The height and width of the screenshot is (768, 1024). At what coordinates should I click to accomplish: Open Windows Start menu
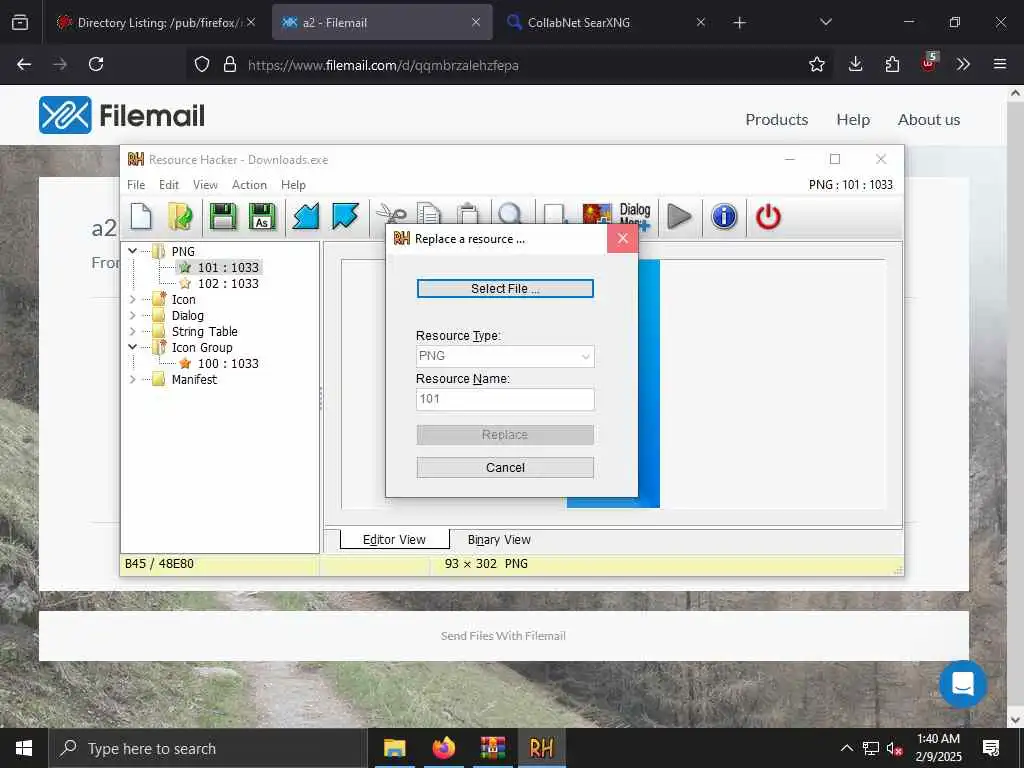click(x=24, y=748)
